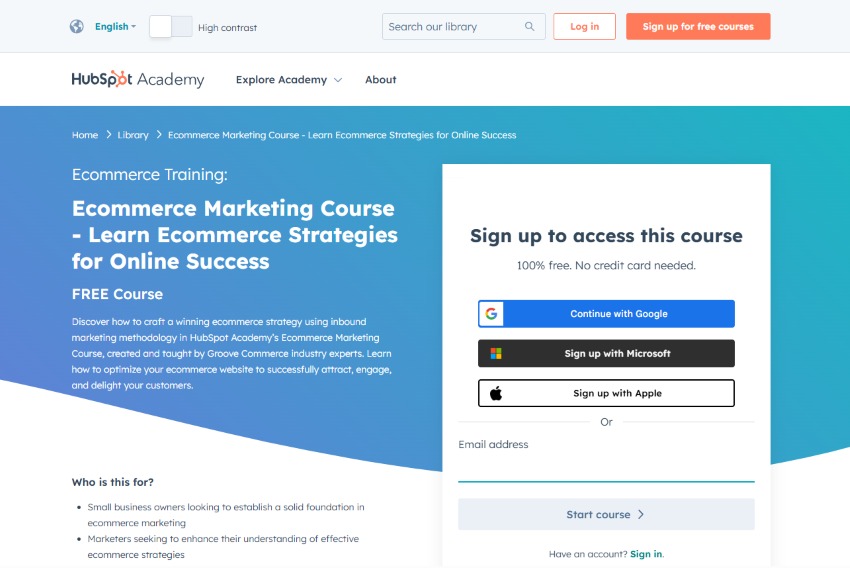Click the Log in button

point(584,27)
